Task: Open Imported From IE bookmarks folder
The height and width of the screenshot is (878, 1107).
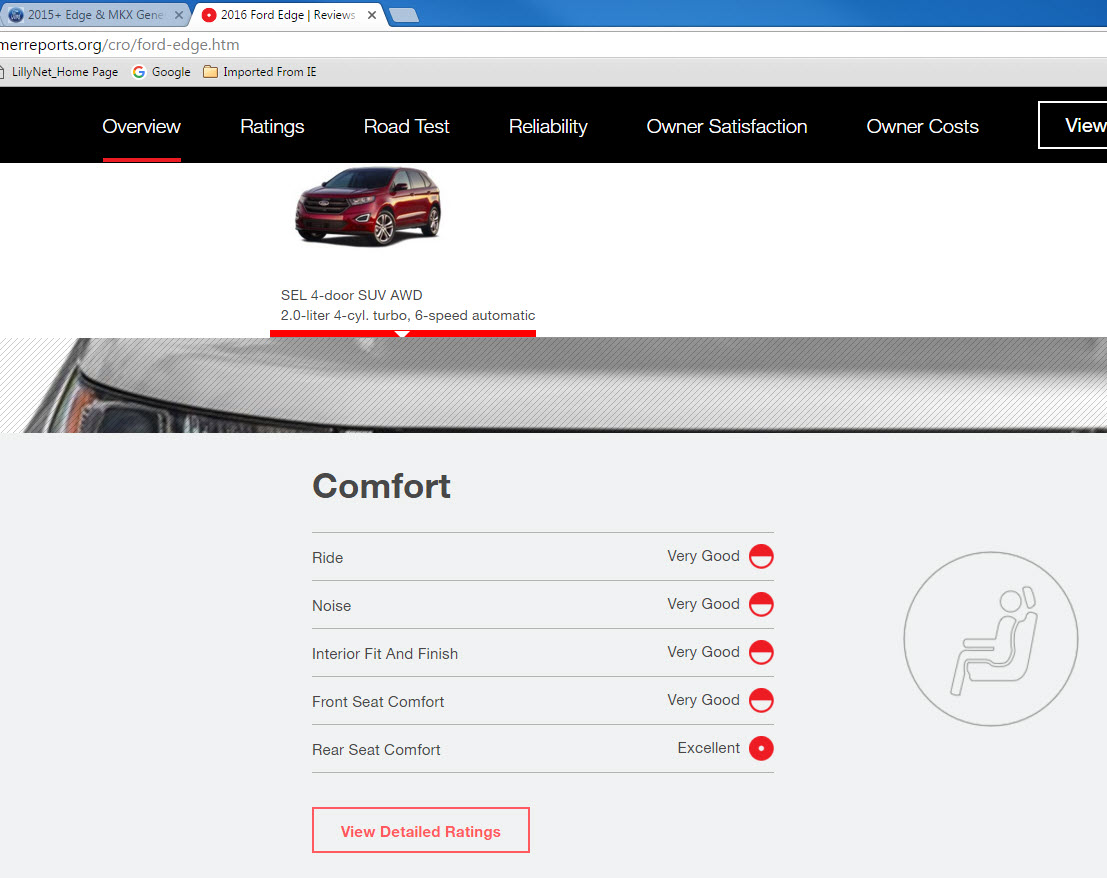Action: 260,72
